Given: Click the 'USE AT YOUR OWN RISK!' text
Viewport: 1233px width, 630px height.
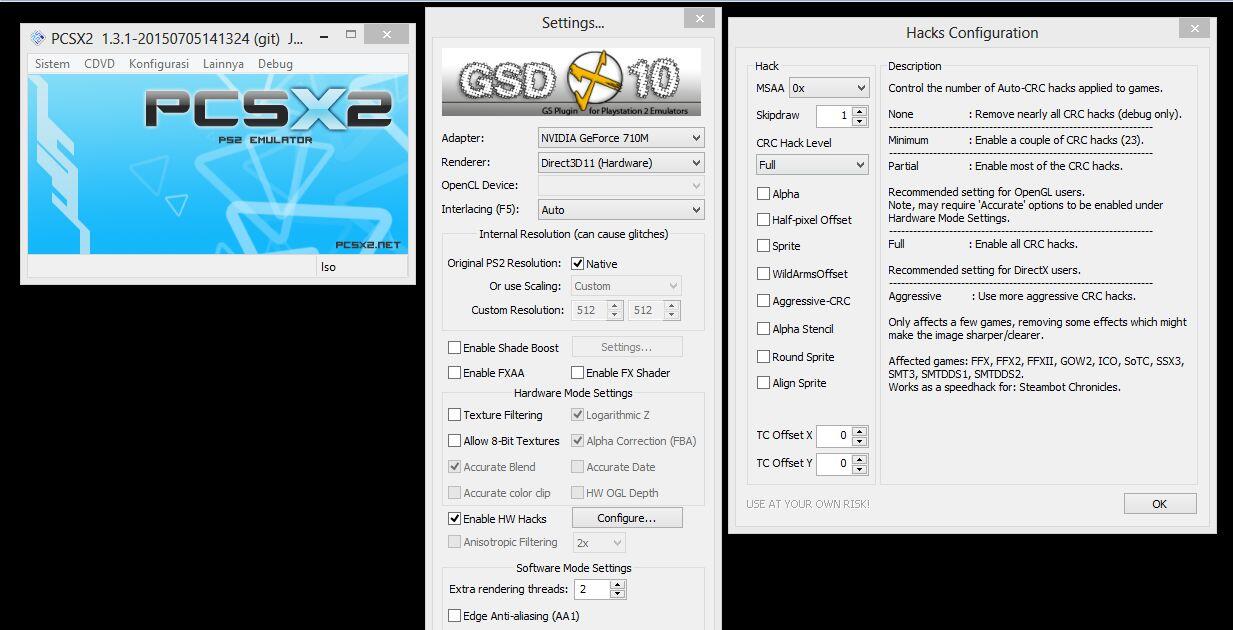Looking at the screenshot, I should click(808, 504).
